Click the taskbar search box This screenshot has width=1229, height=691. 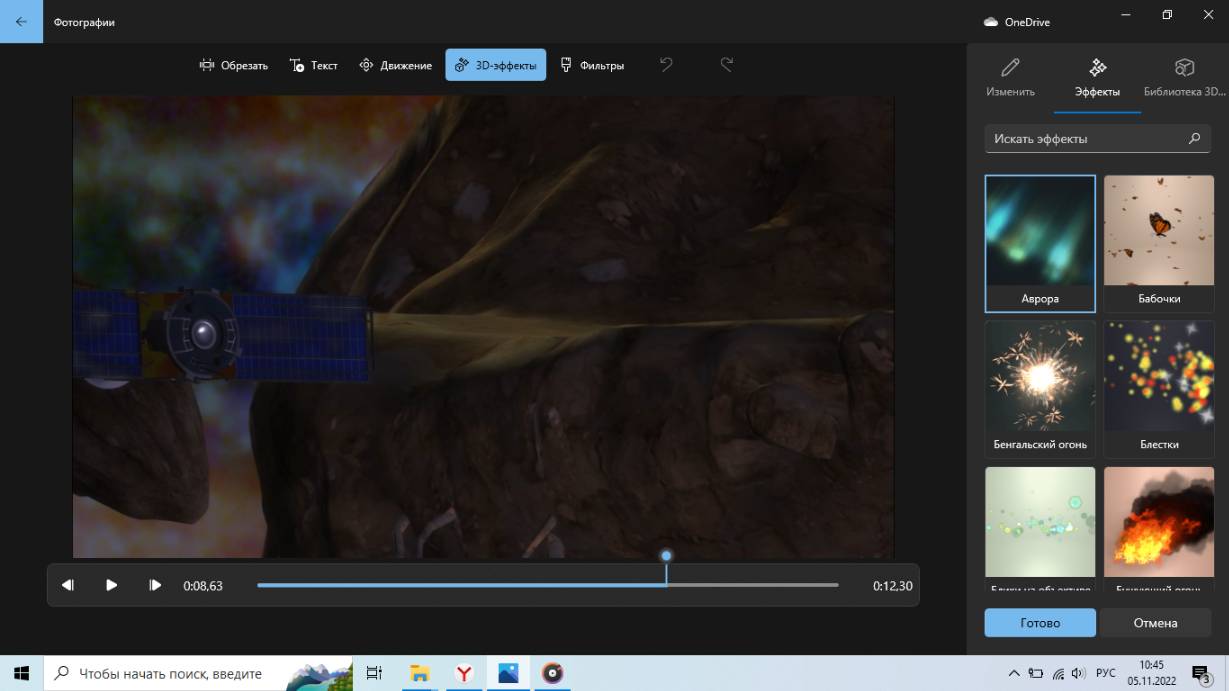click(x=199, y=673)
